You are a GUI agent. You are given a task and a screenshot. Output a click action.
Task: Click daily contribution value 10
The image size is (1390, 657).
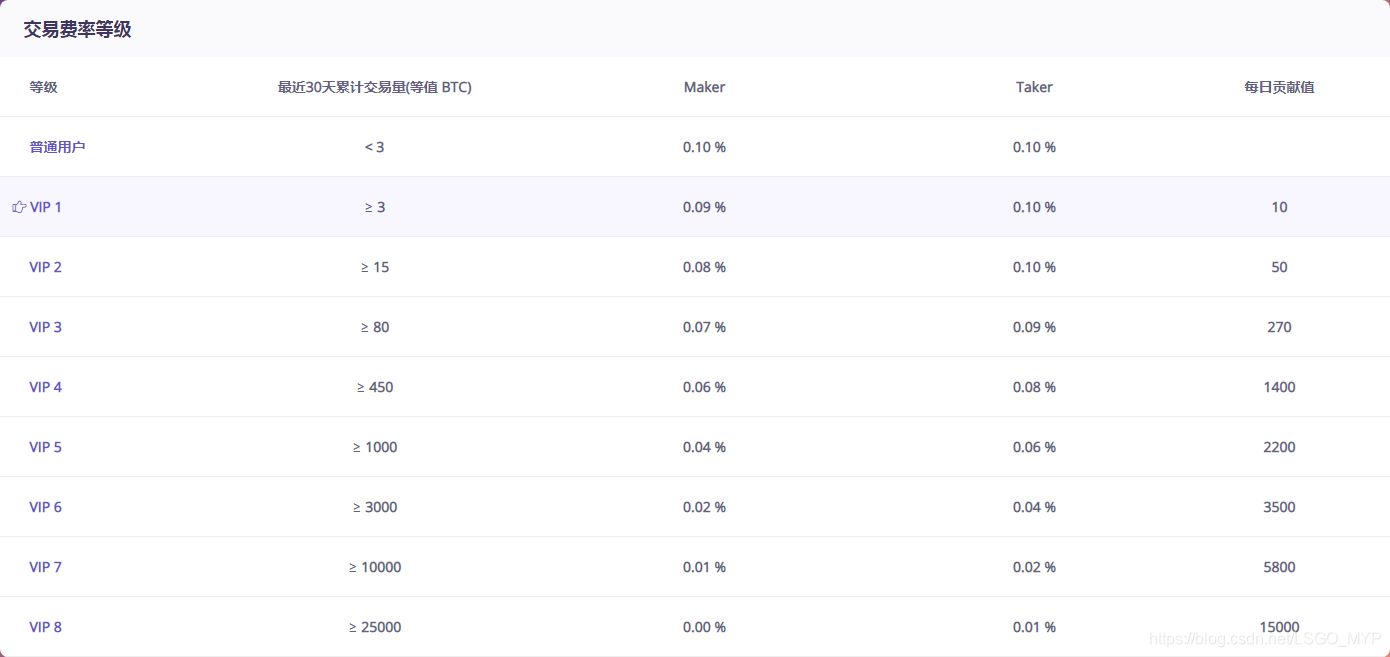[1279, 207]
